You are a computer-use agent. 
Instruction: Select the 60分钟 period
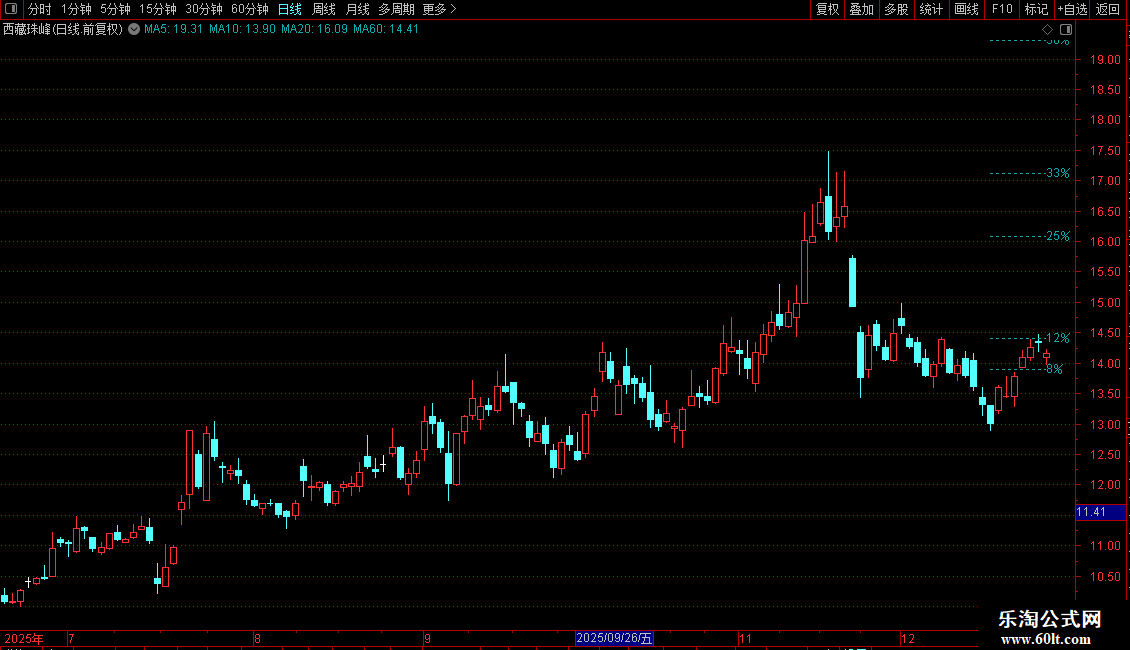click(x=249, y=9)
